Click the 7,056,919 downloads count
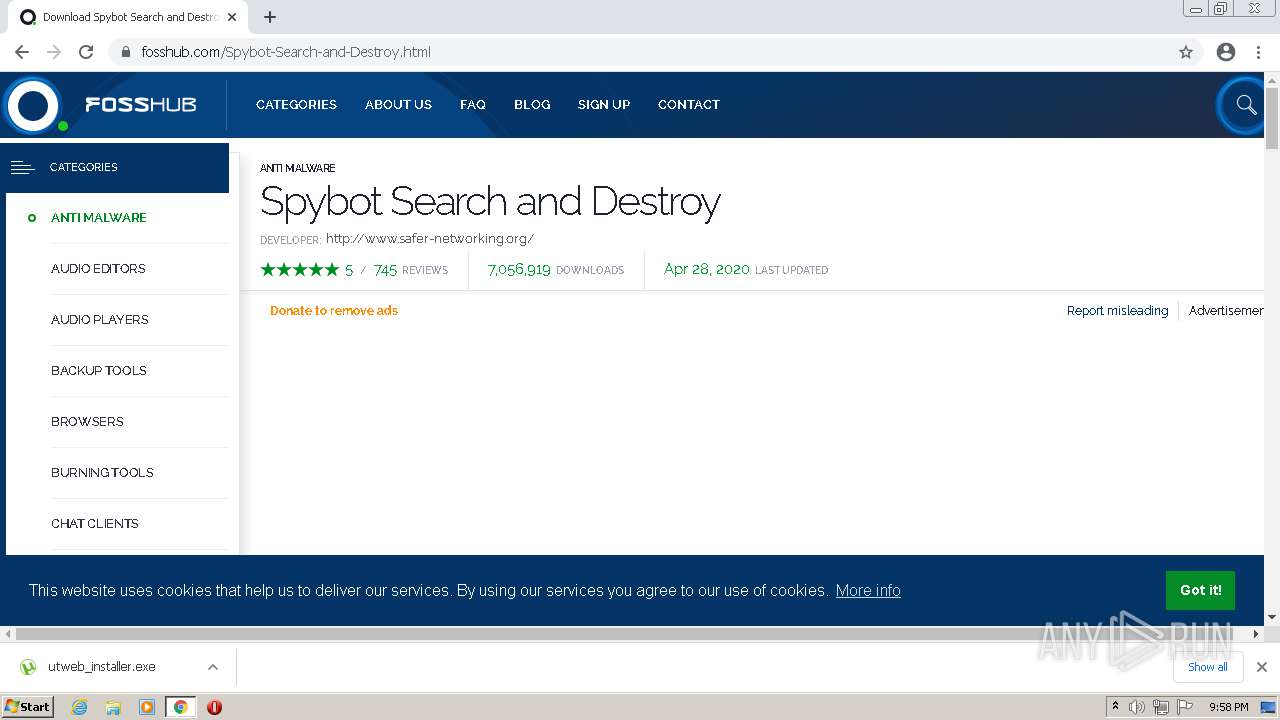The image size is (1280, 720). click(519, 270)
